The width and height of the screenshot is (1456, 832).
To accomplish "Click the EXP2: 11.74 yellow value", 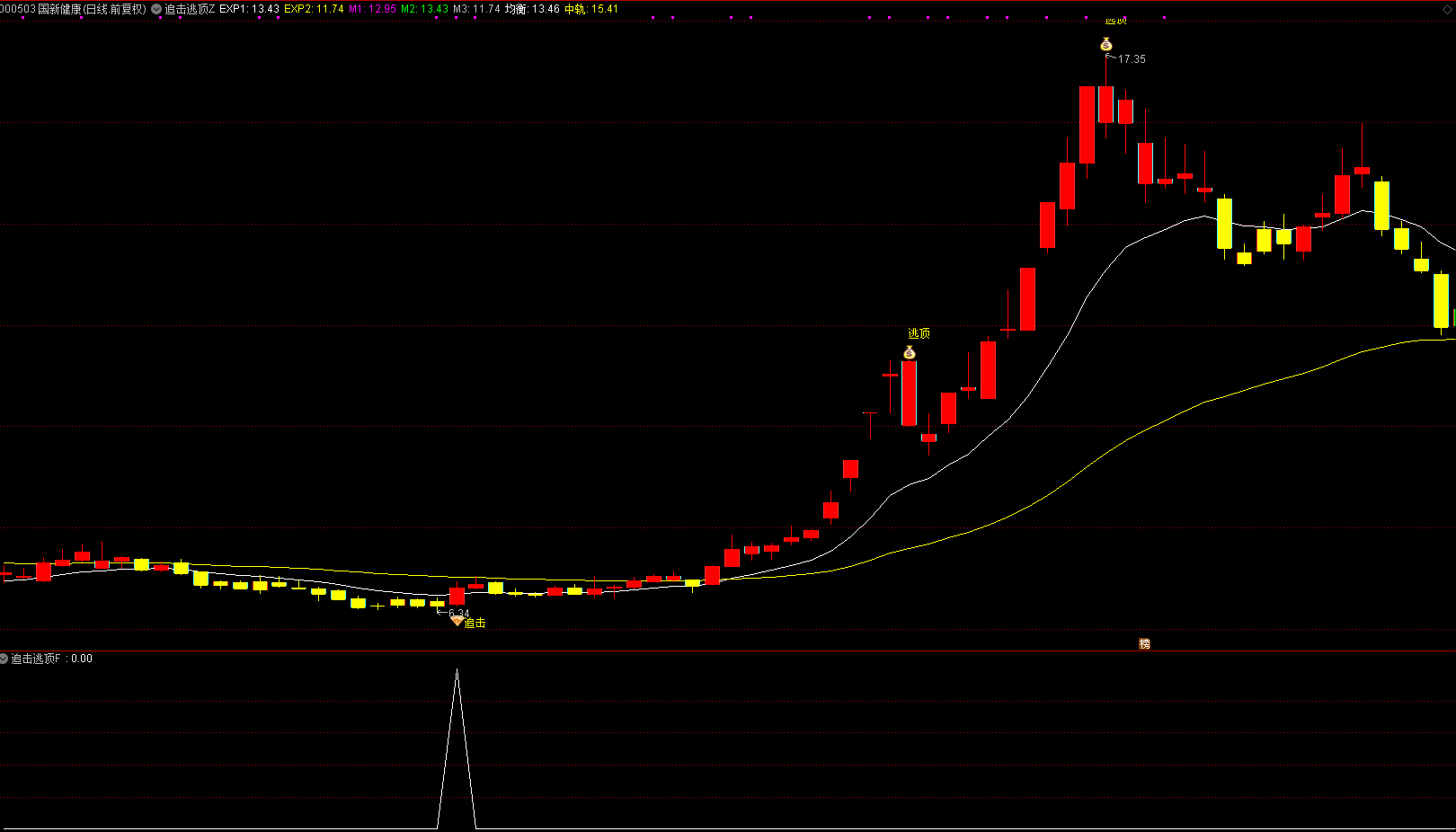I will [x=314, y=9].
